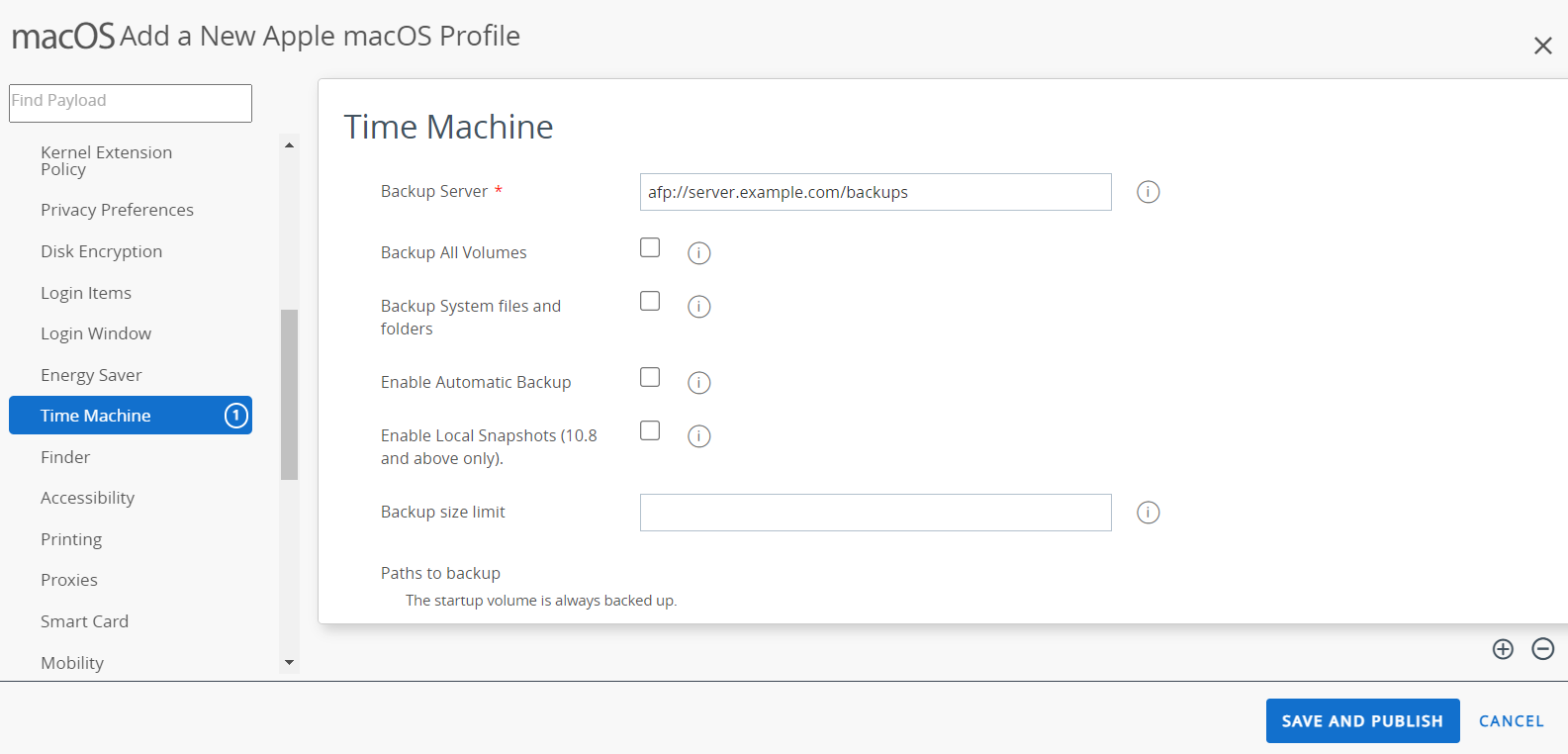Viewport: 1568px width, 754px height.
Task: Click the Paths to backup label
Action: click(440, 573)
